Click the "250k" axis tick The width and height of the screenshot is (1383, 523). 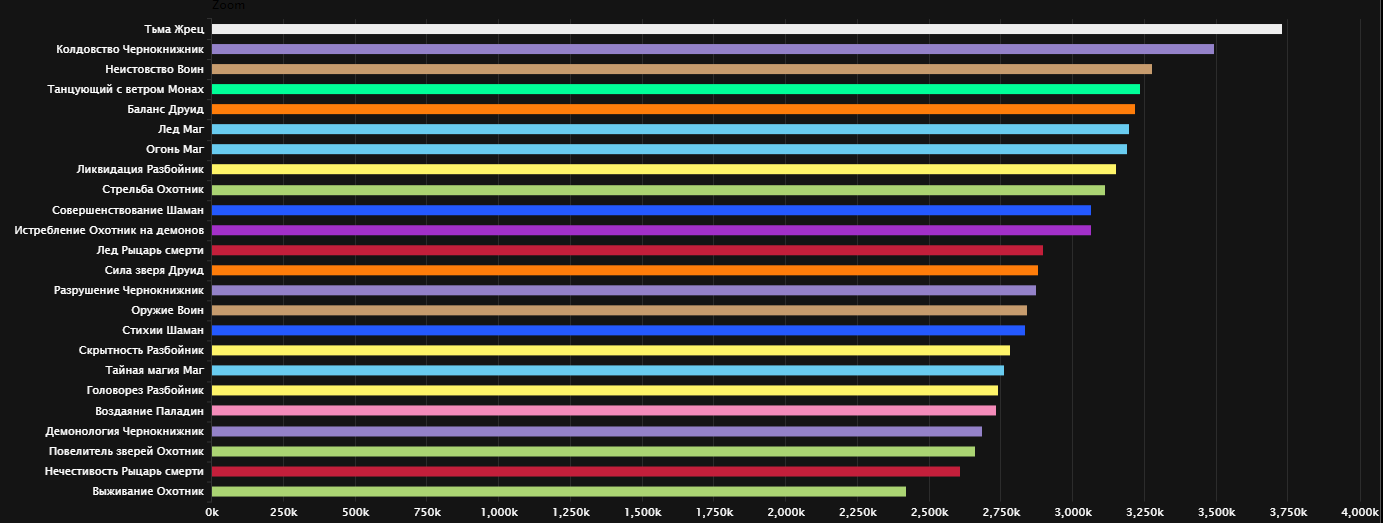284,512
